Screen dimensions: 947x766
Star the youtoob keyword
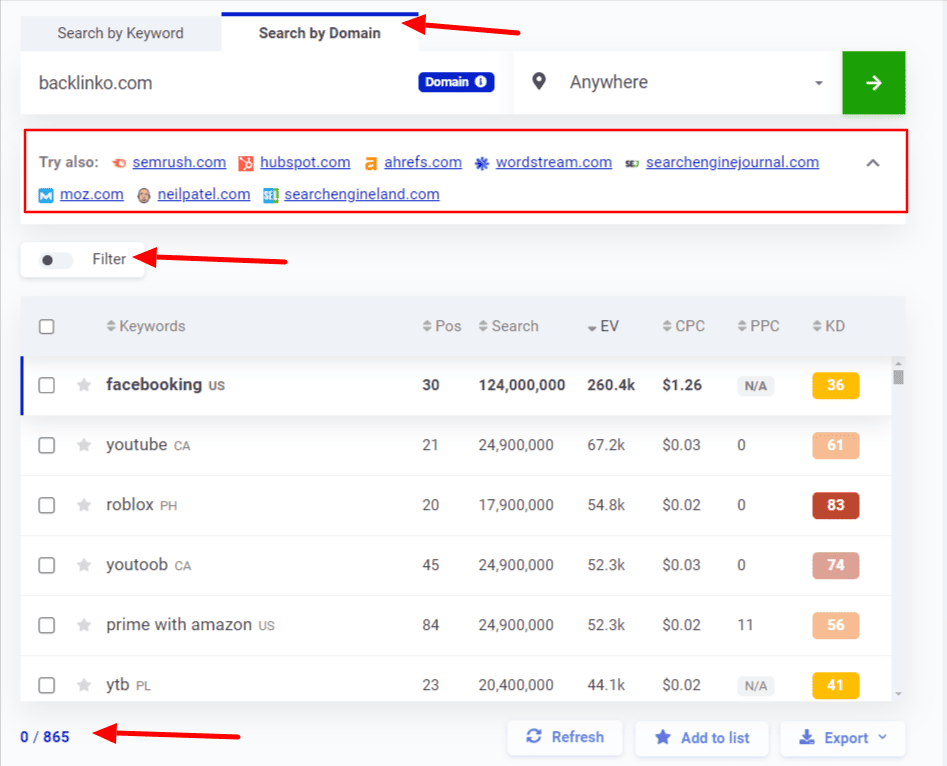click(84, 565)
